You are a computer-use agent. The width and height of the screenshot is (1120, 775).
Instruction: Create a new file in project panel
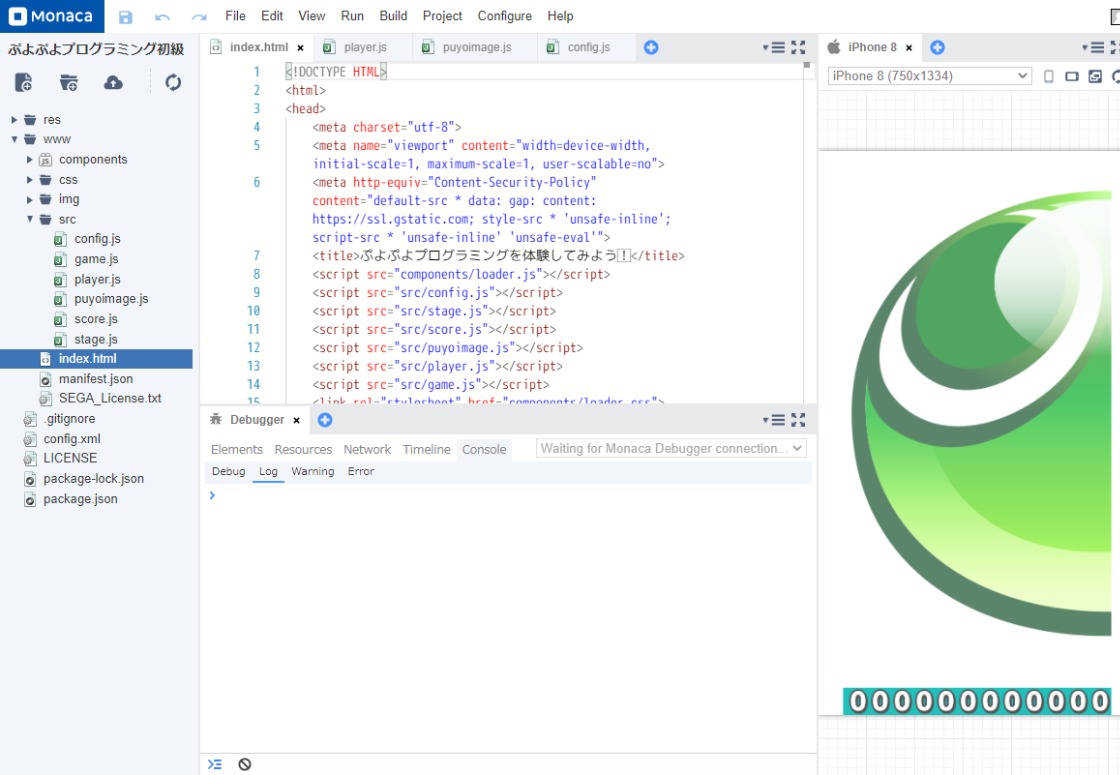tap(24, 82)
